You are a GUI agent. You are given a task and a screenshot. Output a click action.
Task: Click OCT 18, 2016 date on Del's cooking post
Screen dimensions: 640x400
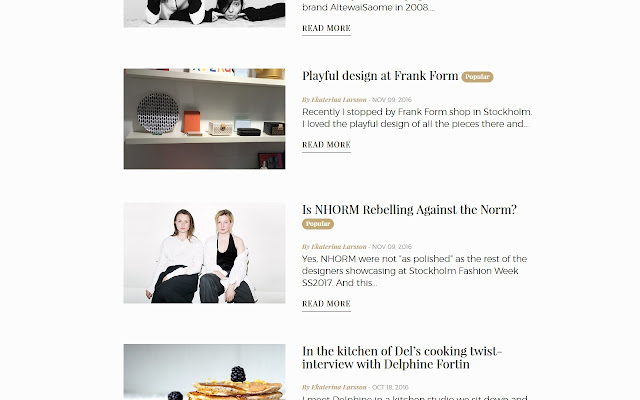click(390, 387)
